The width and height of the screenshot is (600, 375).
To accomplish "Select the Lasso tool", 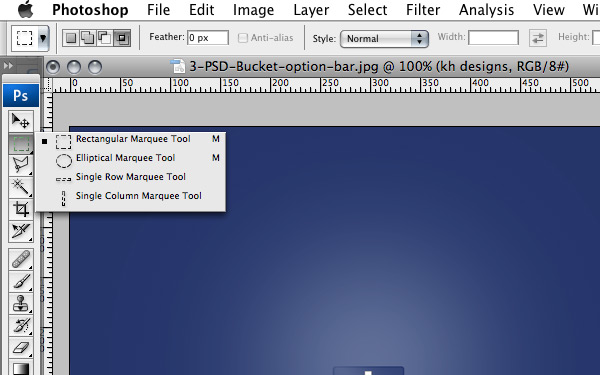I will tap(21, 165).
